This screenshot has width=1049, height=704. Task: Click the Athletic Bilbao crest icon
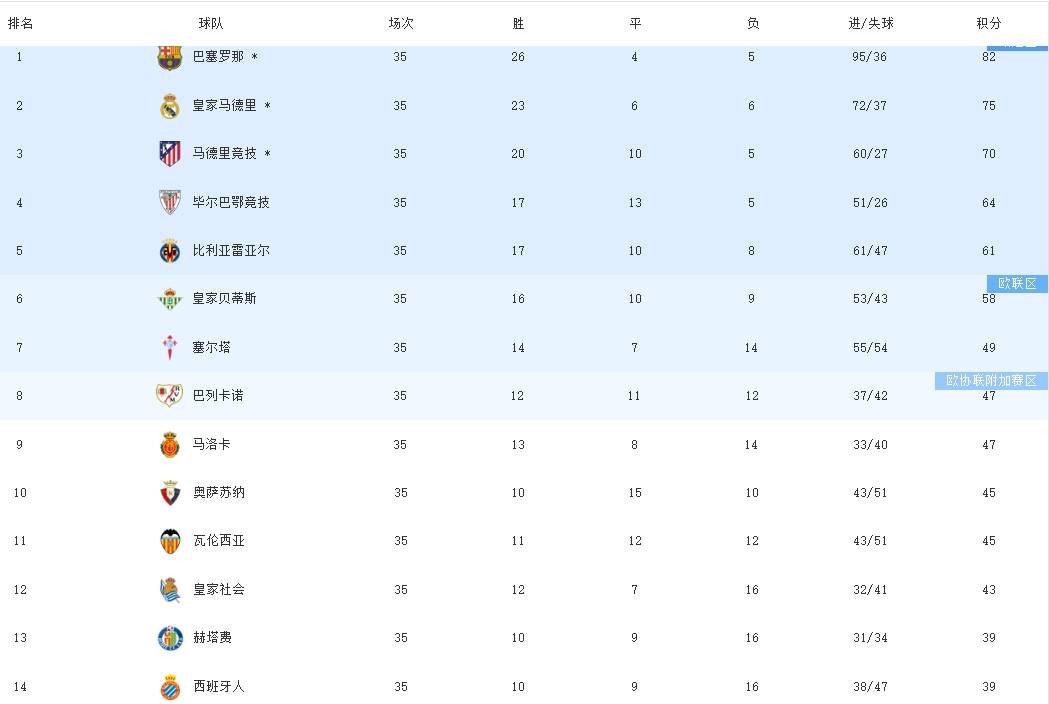tap(170, 202)
